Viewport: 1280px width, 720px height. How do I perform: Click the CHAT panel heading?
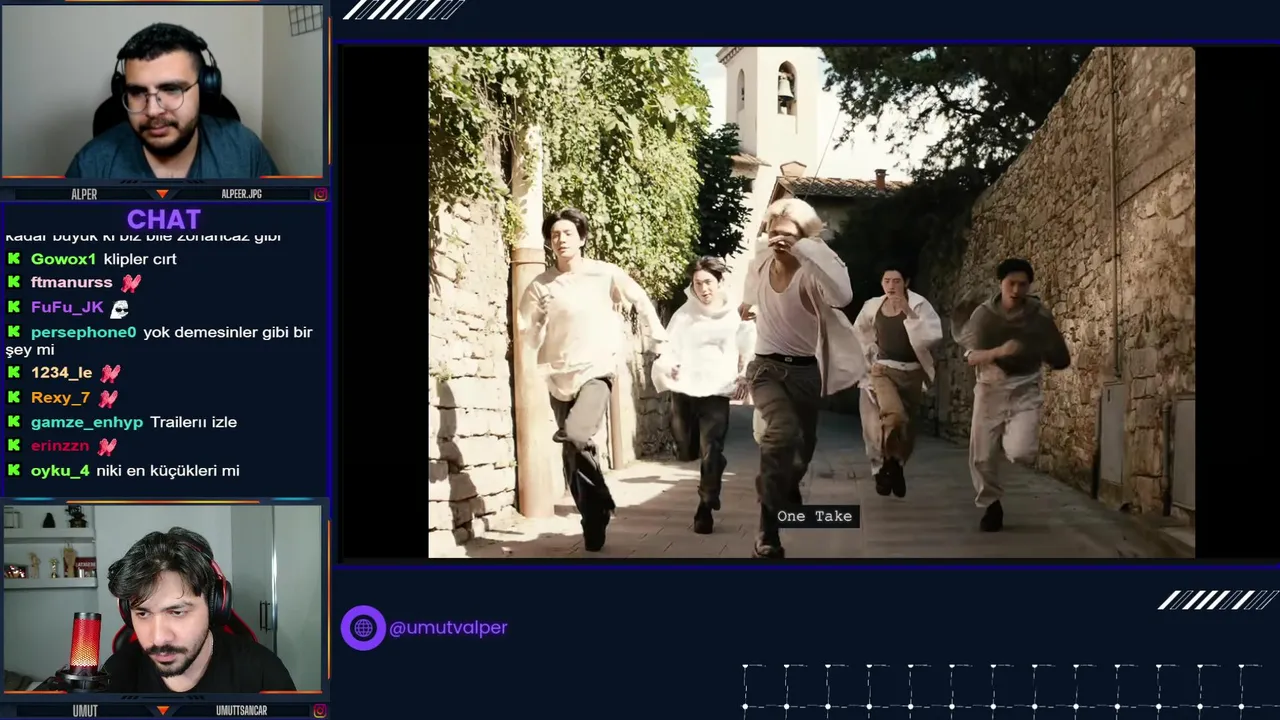point(164,219)
